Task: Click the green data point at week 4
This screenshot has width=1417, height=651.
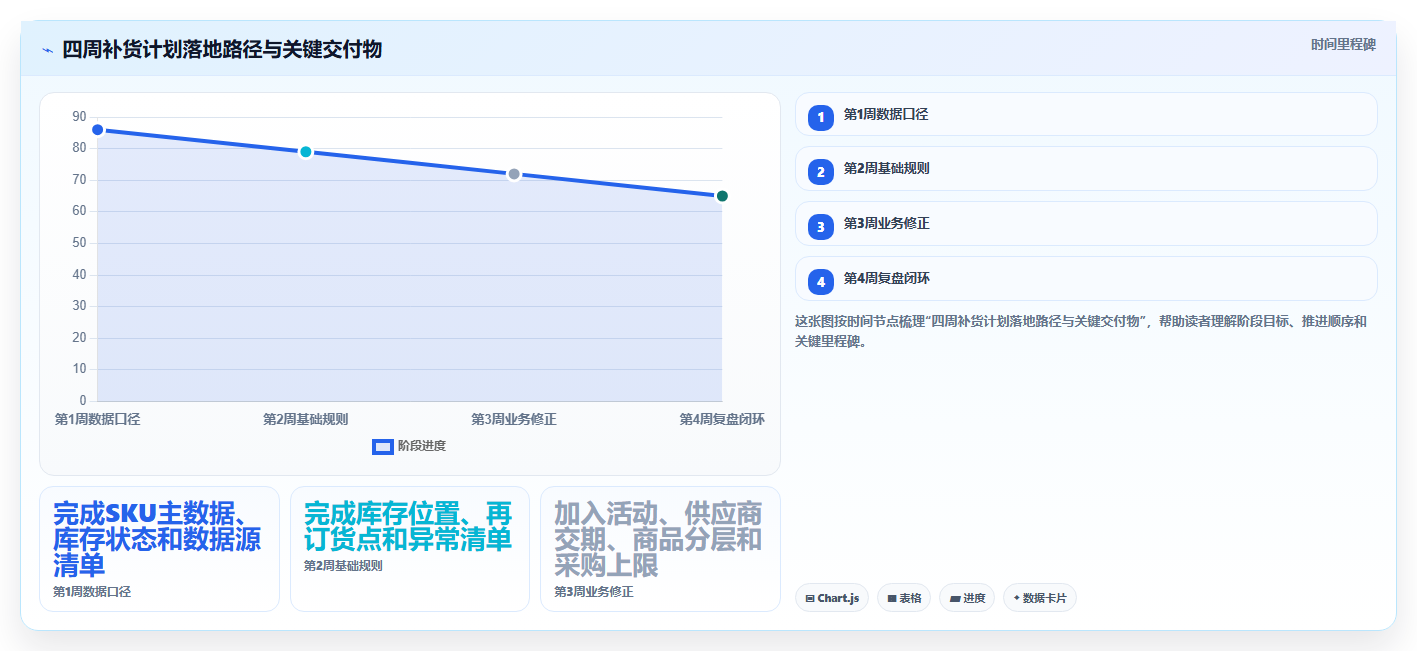Action: point(722,196)
